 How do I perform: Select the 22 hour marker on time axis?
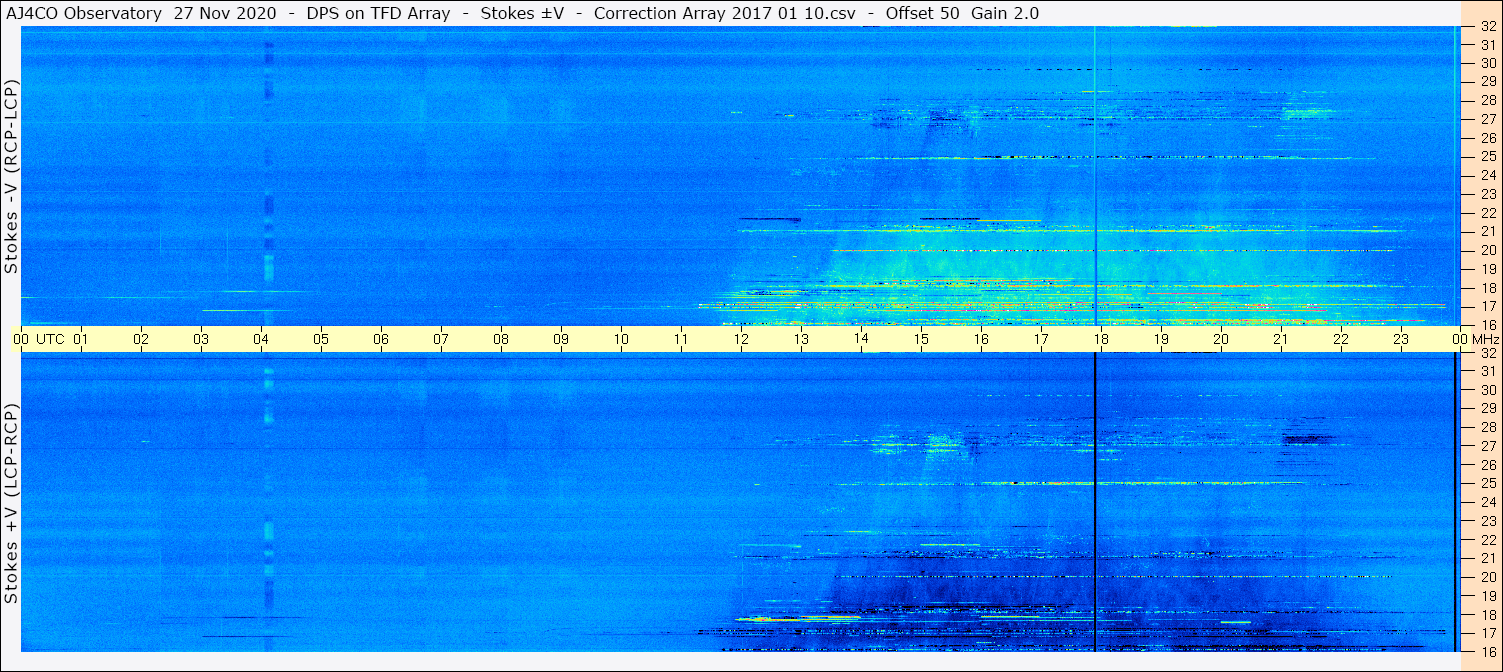[x=1341, y=339]
